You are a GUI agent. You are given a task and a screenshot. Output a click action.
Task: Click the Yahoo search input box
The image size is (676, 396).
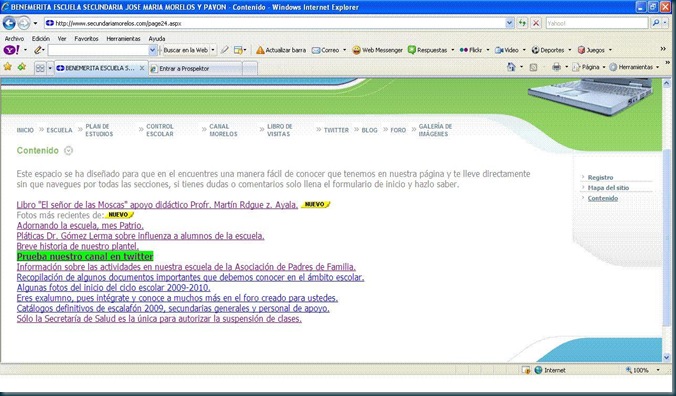pos(597,23)
